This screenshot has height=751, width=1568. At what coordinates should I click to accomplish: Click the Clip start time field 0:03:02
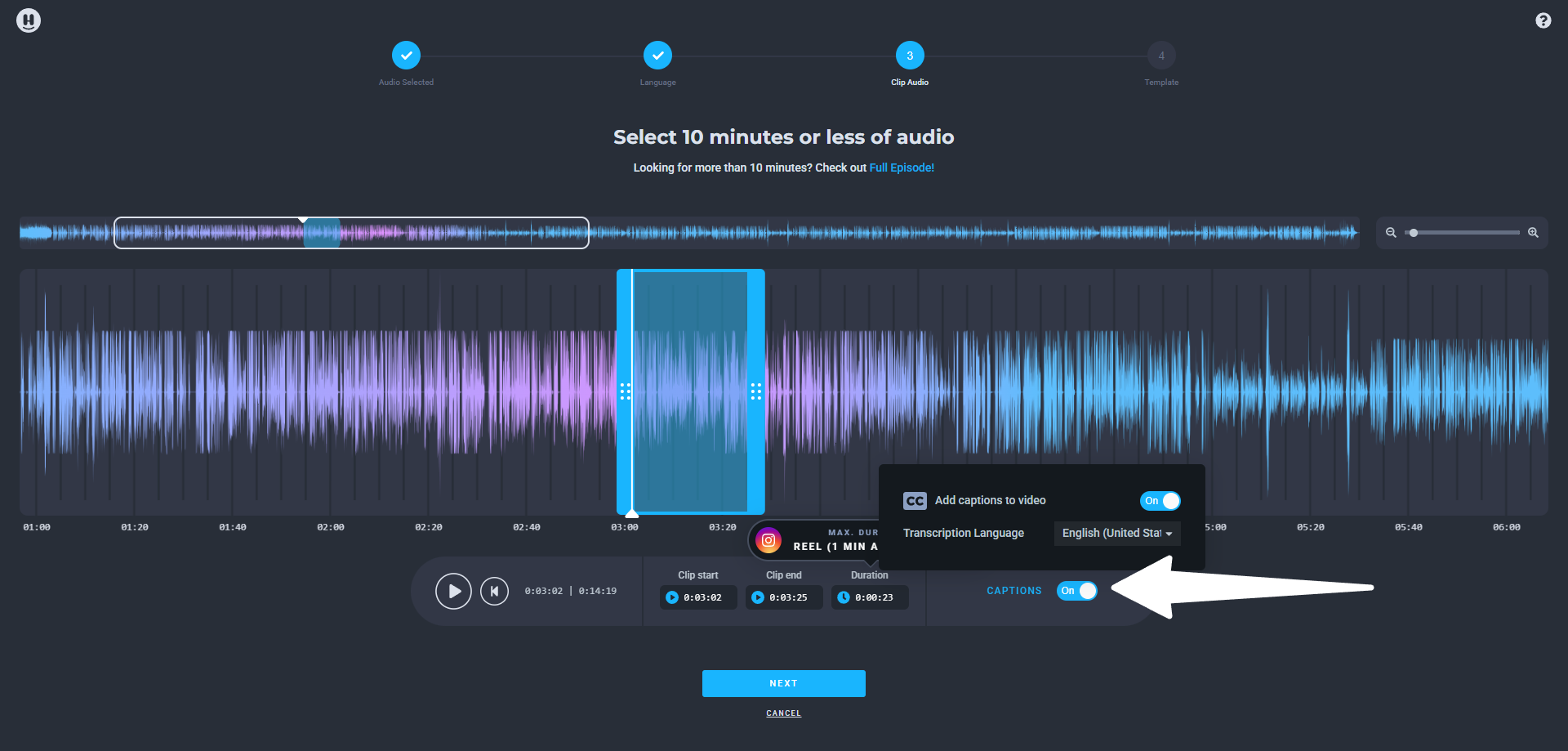(698, 597)
